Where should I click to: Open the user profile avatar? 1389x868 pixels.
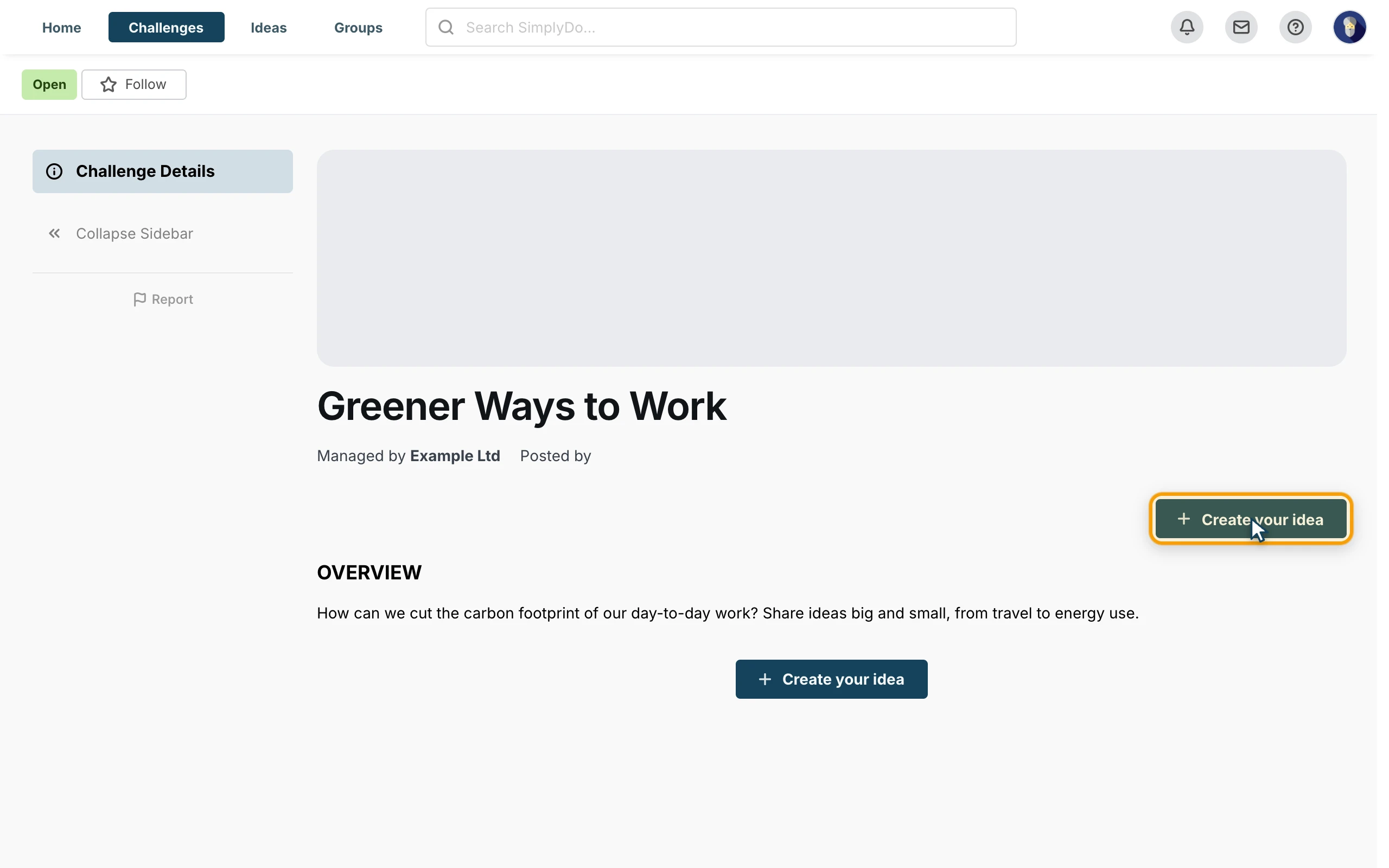point(1349,27)
